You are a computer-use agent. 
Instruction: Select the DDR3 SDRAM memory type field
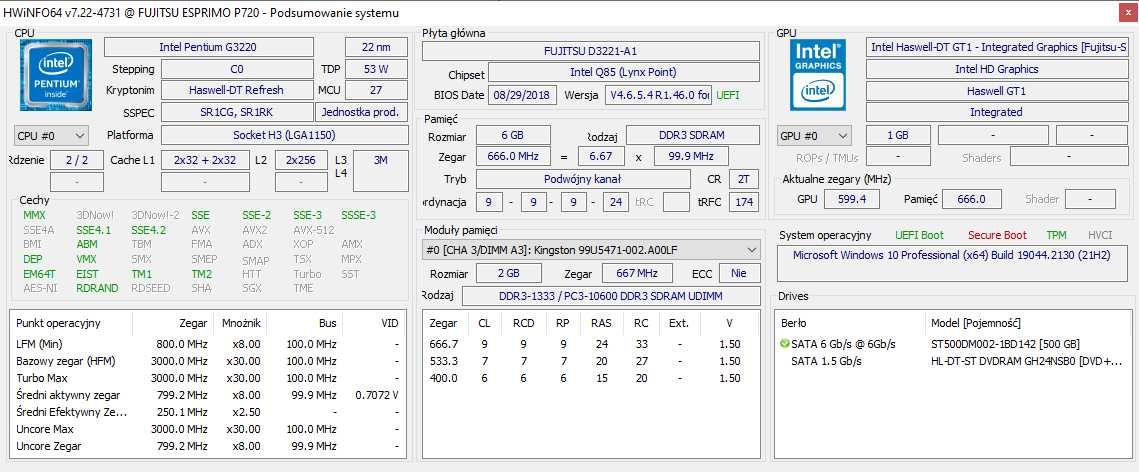click(x=693, y=135)
